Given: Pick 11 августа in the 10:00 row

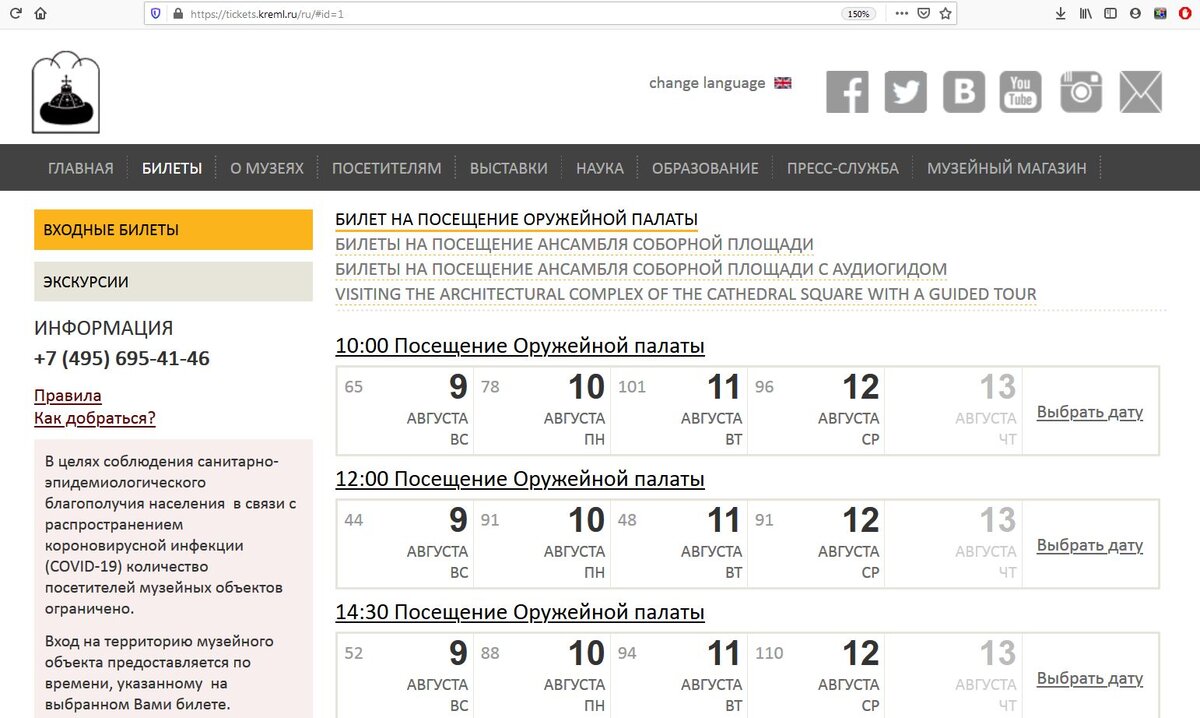Looking at the screenshot, I should (x=680, y=410).
